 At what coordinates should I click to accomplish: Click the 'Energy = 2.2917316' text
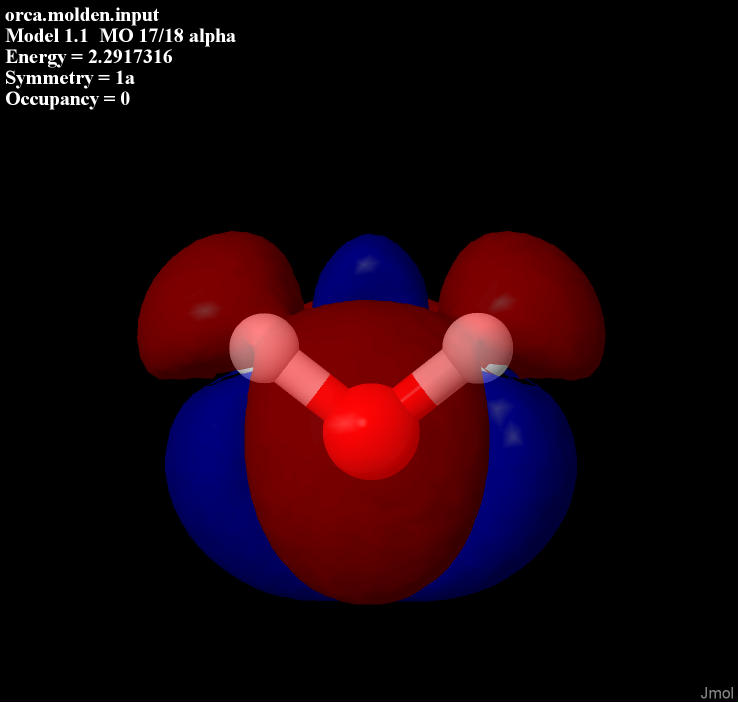pyautogui.click(x=89, y=57)
